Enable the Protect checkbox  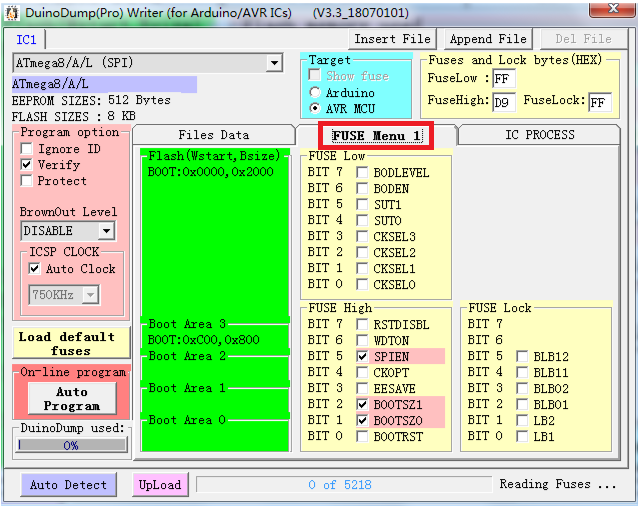point(27,180)
